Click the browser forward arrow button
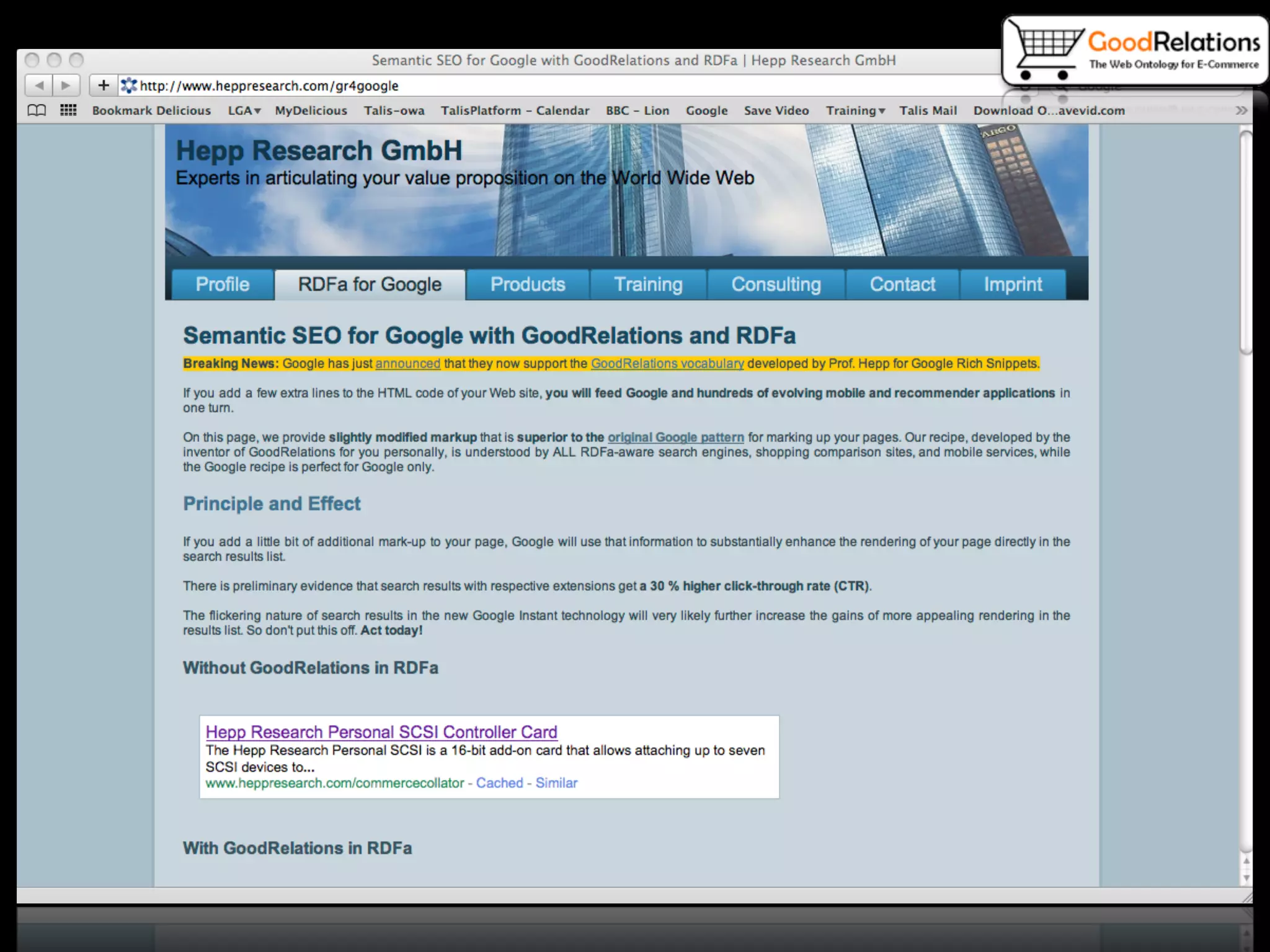Screen dimensions: 1270x952 [x=66, y=86]
